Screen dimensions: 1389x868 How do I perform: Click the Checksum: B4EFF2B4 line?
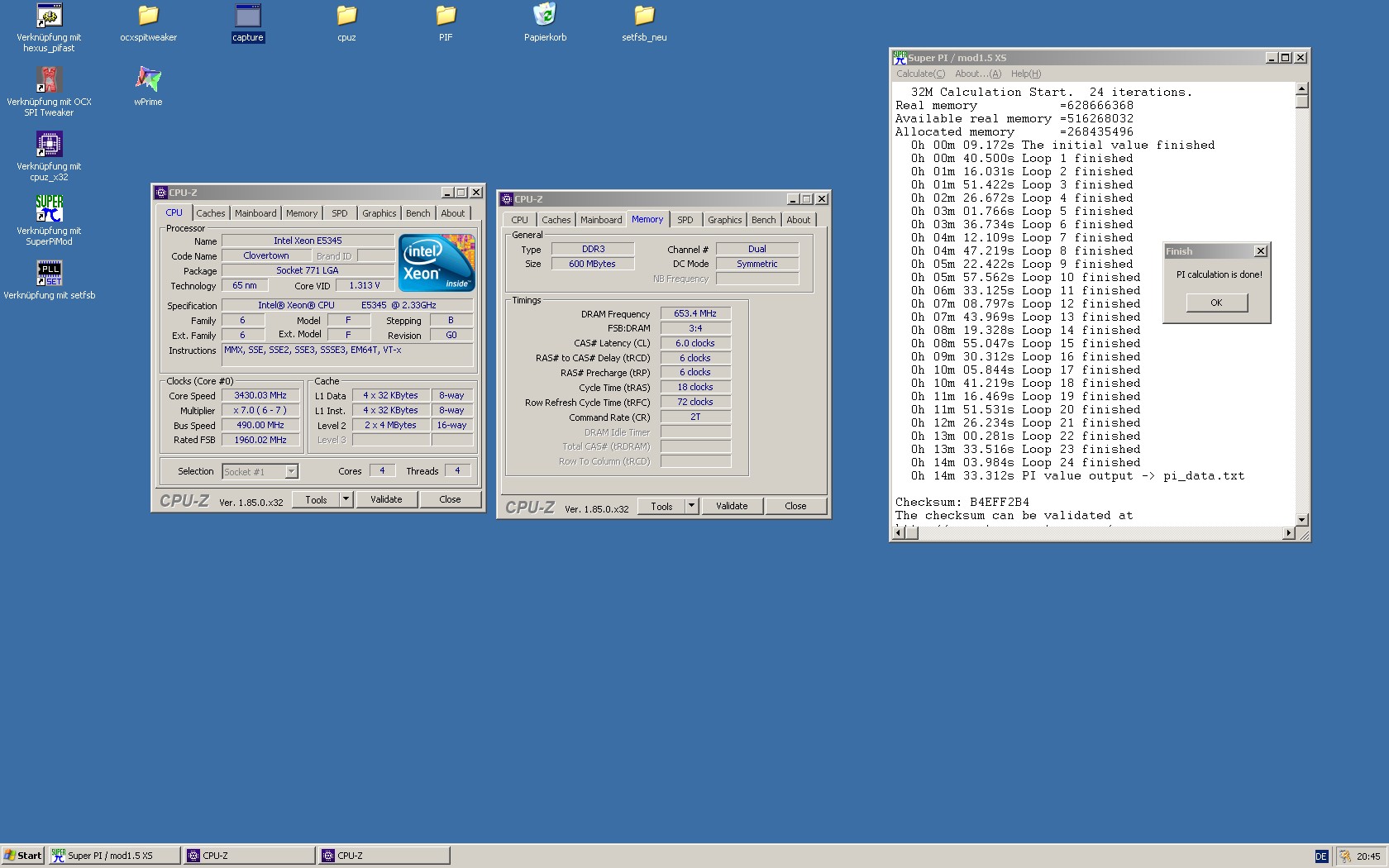click(x=962, y=502)
